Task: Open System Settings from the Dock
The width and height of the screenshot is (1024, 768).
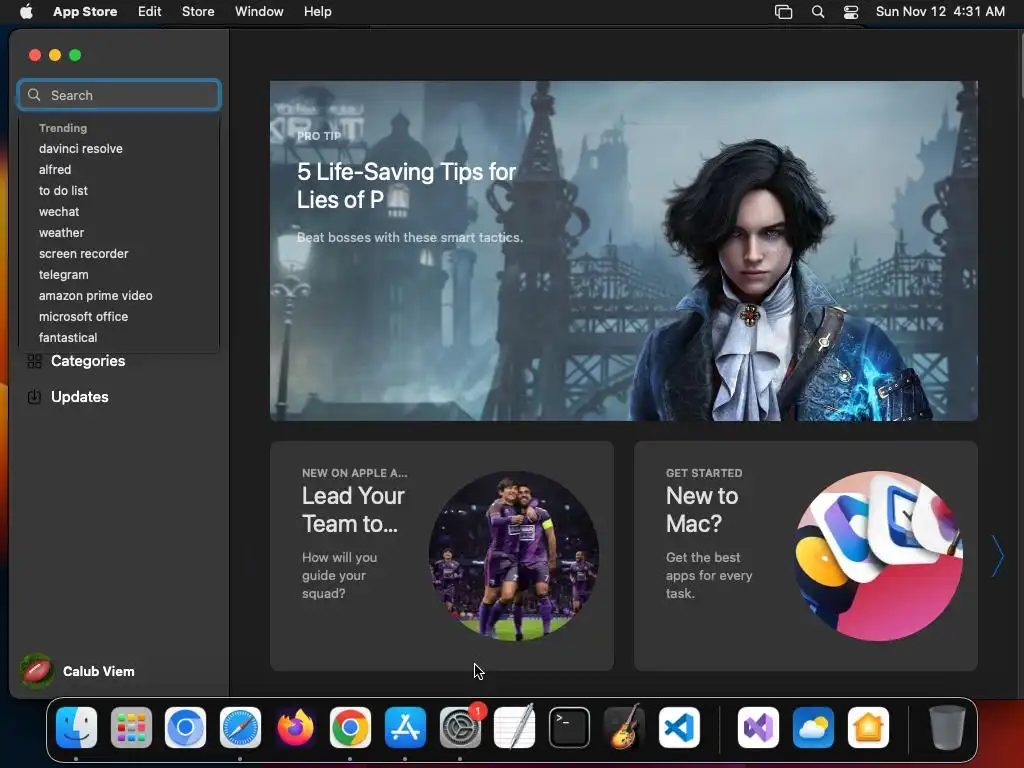Action: tap(460, 727)
